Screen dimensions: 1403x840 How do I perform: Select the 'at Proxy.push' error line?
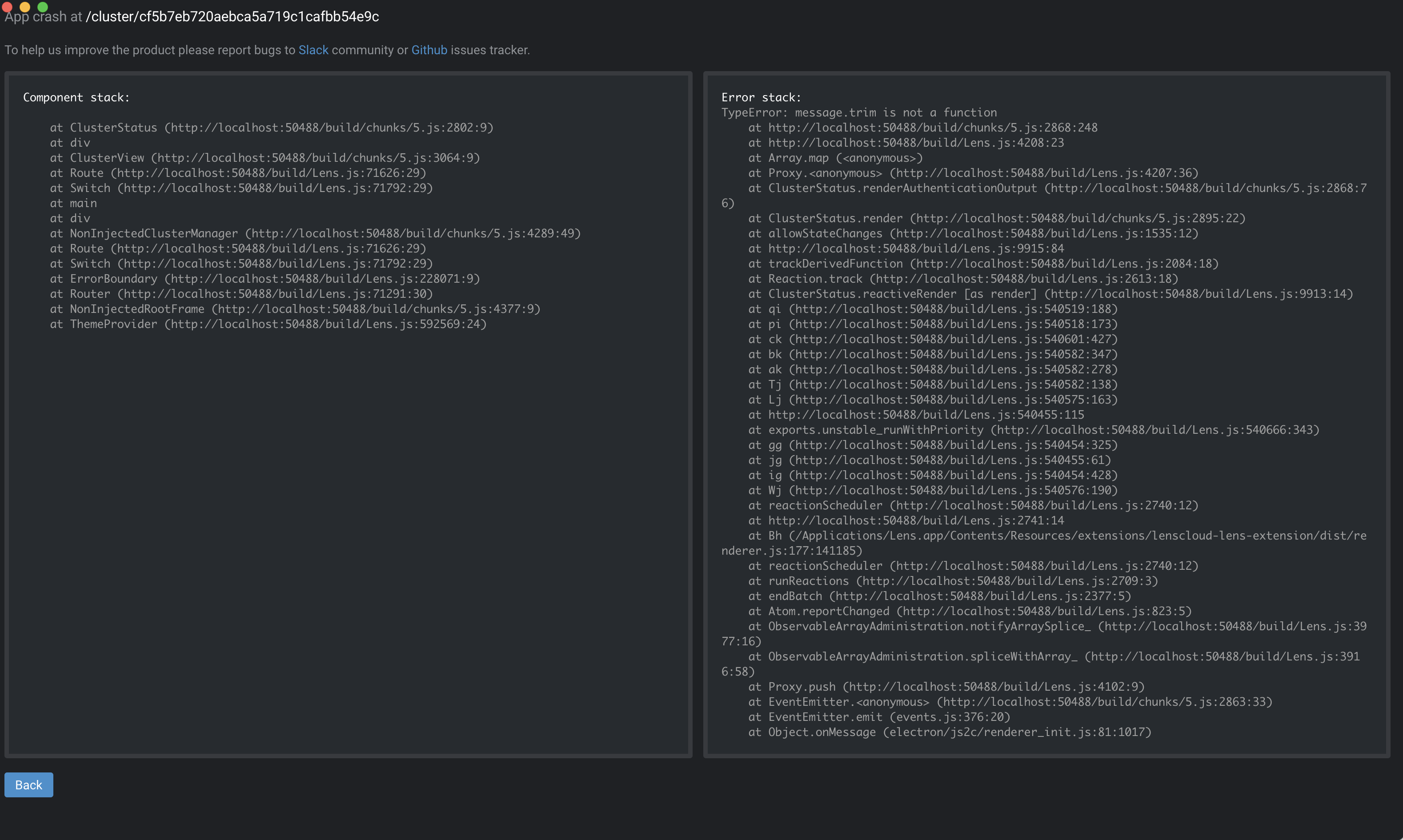click(x=946, y=687)
